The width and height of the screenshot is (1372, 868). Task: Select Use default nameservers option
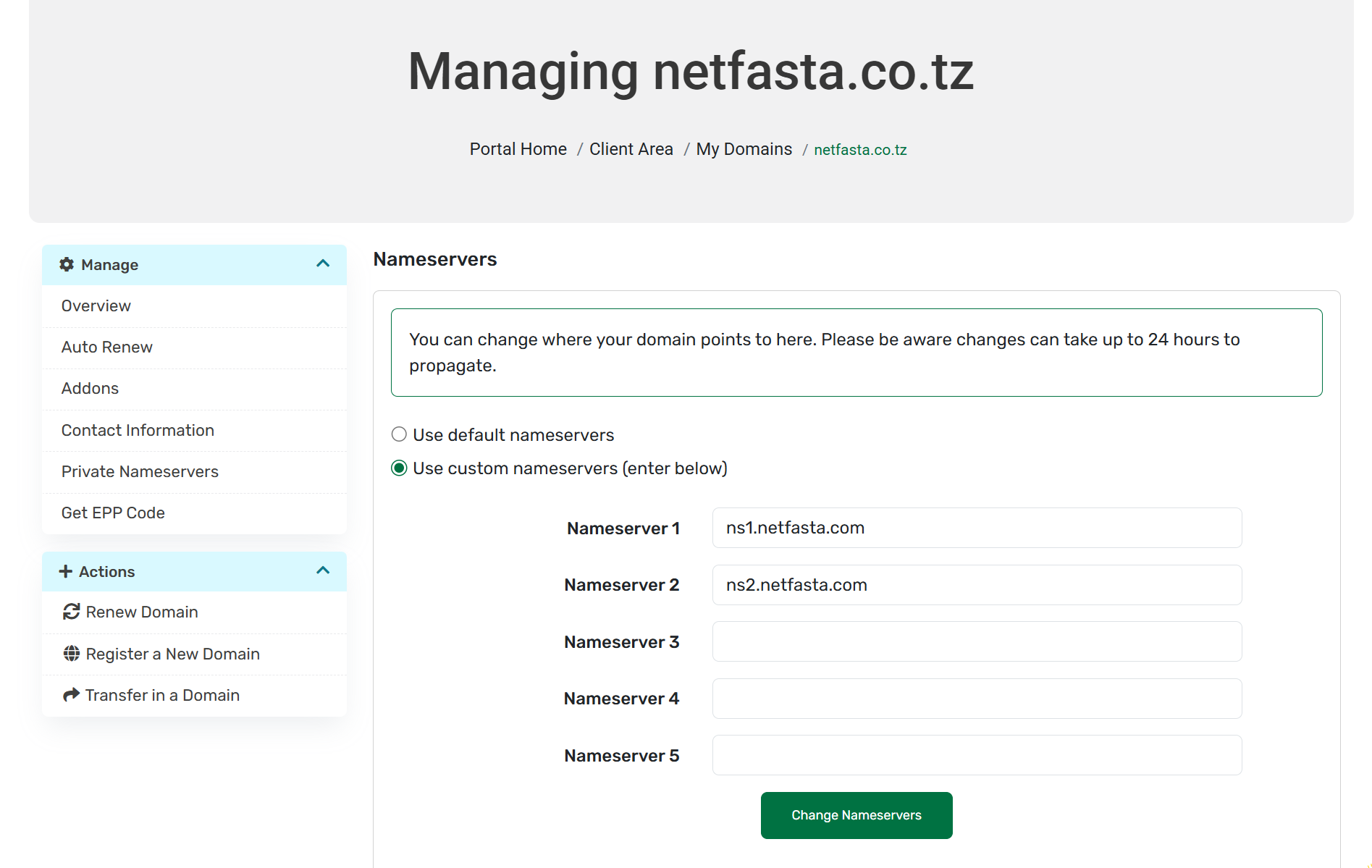pyautogui.click(x=399, y=434)
